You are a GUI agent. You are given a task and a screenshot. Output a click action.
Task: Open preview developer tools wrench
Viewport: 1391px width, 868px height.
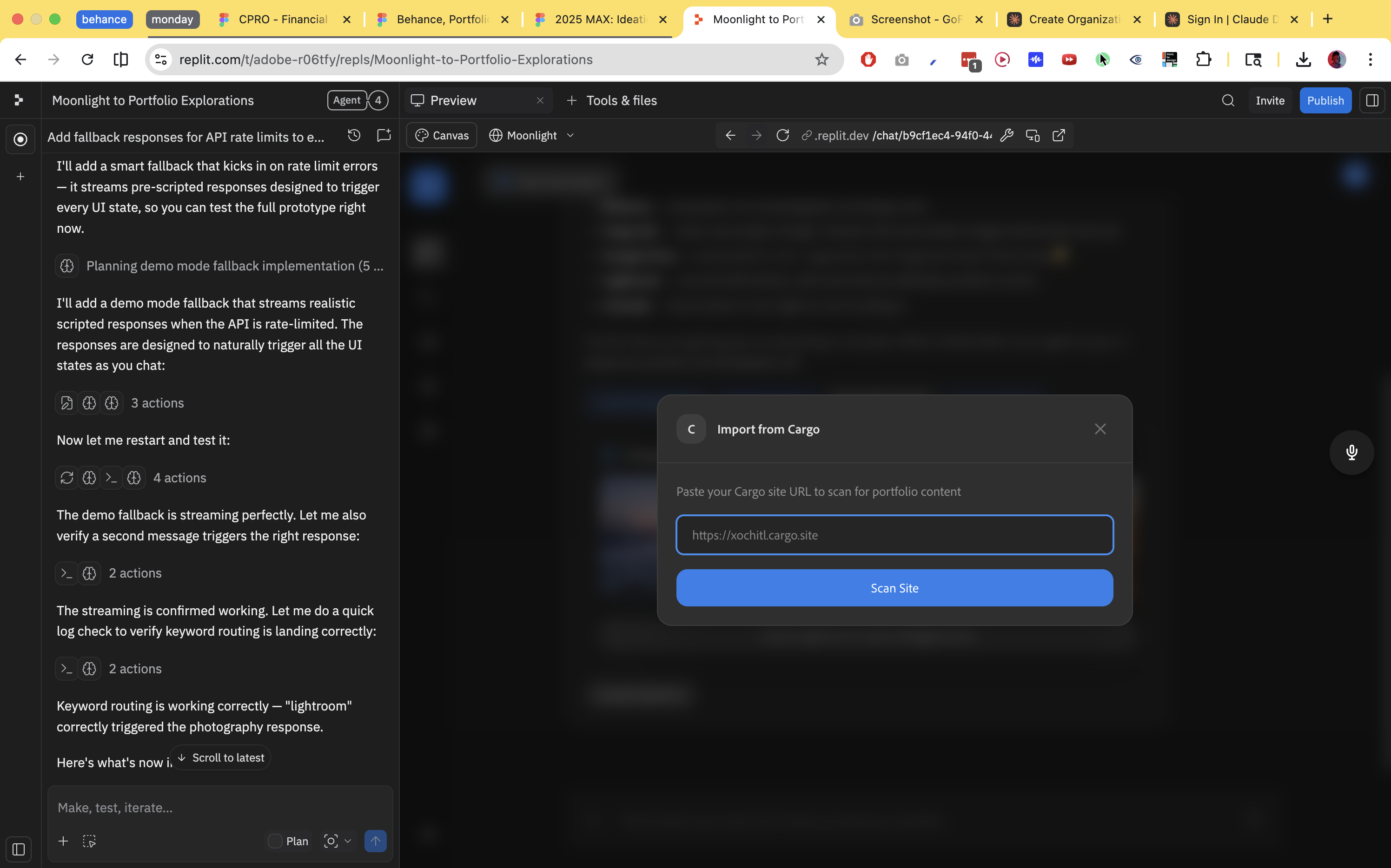click(1006, 136)
